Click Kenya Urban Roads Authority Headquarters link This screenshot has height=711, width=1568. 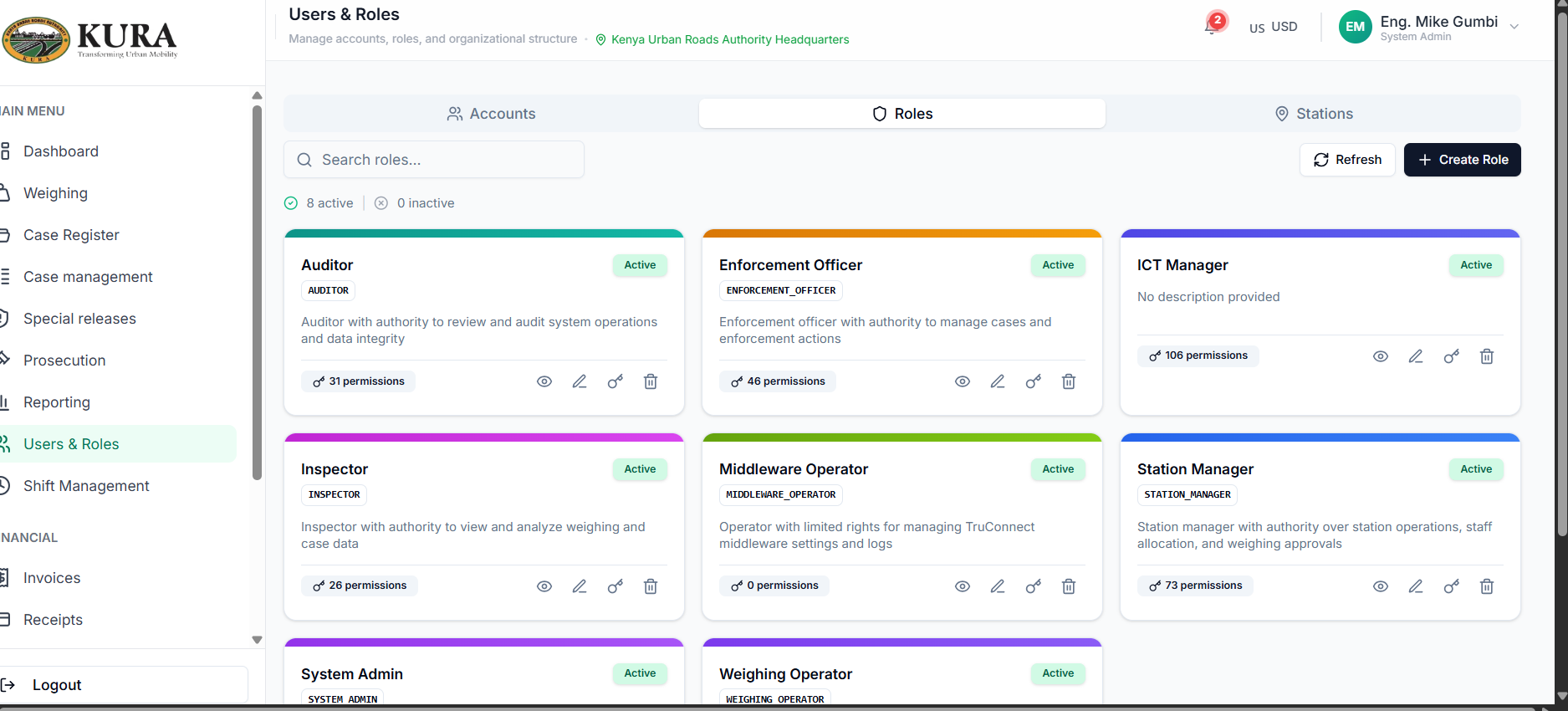click(x=722, y=39)
